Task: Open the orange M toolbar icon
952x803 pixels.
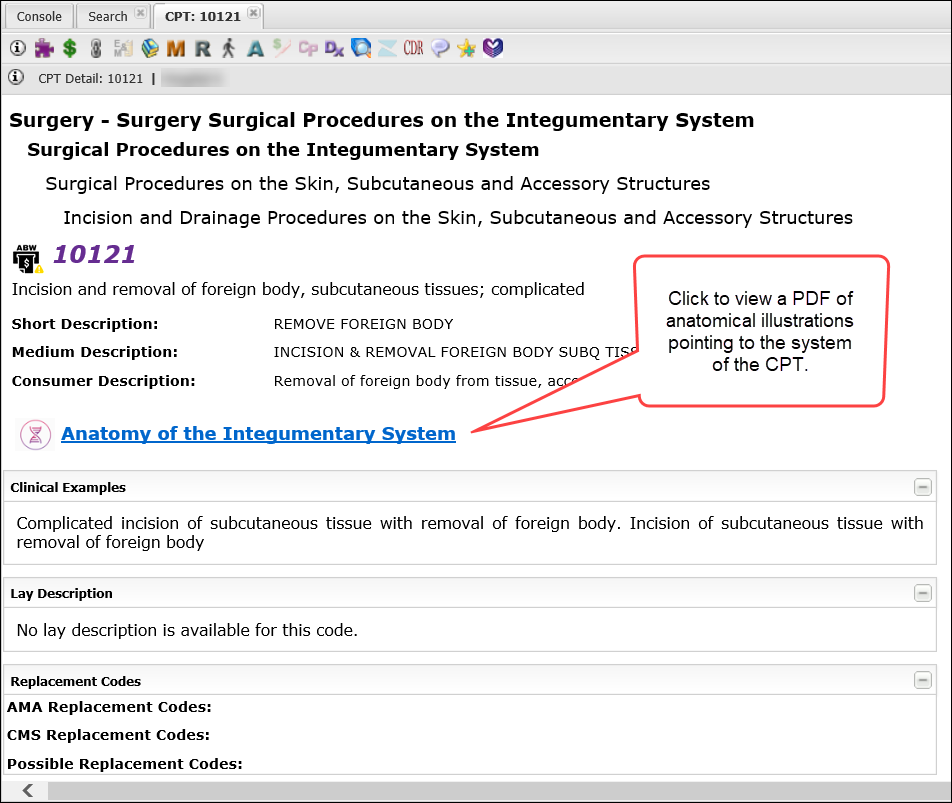Action: [x=176, y=47]
